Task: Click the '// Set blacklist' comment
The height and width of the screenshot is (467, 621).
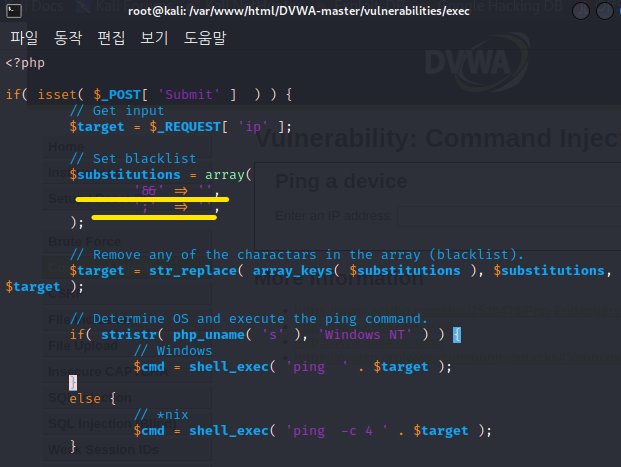Action: [133, 159]
